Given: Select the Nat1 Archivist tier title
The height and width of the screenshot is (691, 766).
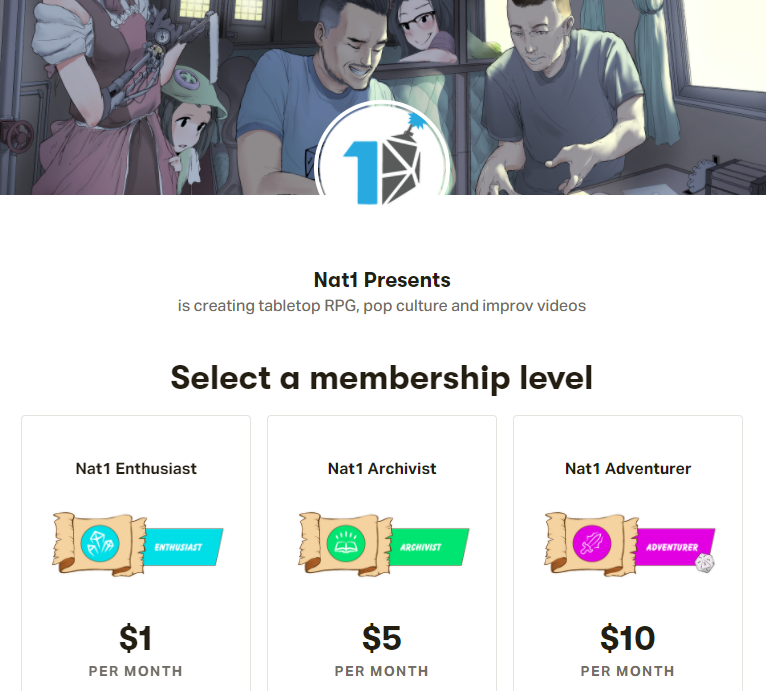Looking at the screenshot, I should pyautogui.click(x=382, y=468).
